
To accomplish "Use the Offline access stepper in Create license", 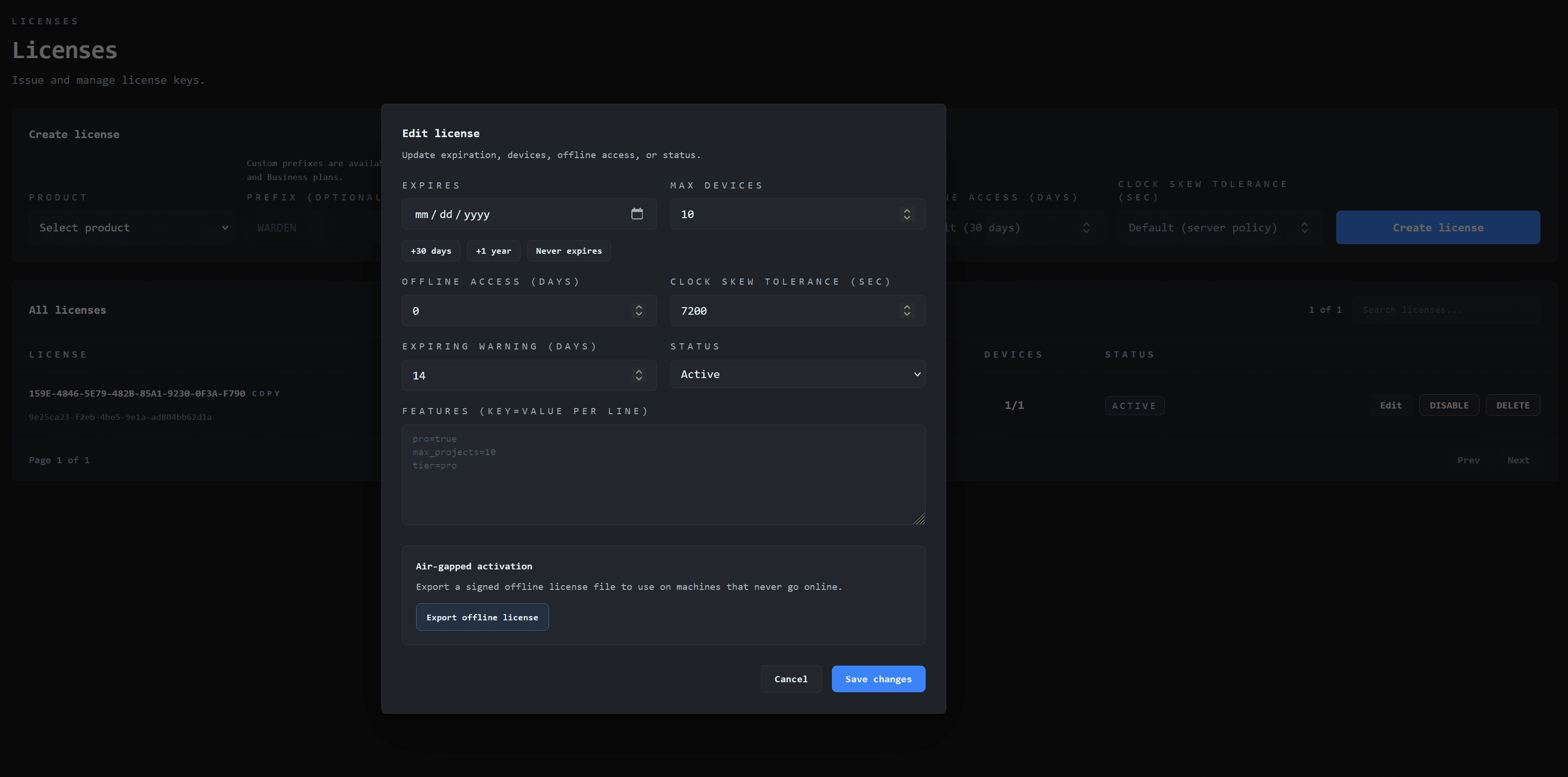I will pos(1088,227).
